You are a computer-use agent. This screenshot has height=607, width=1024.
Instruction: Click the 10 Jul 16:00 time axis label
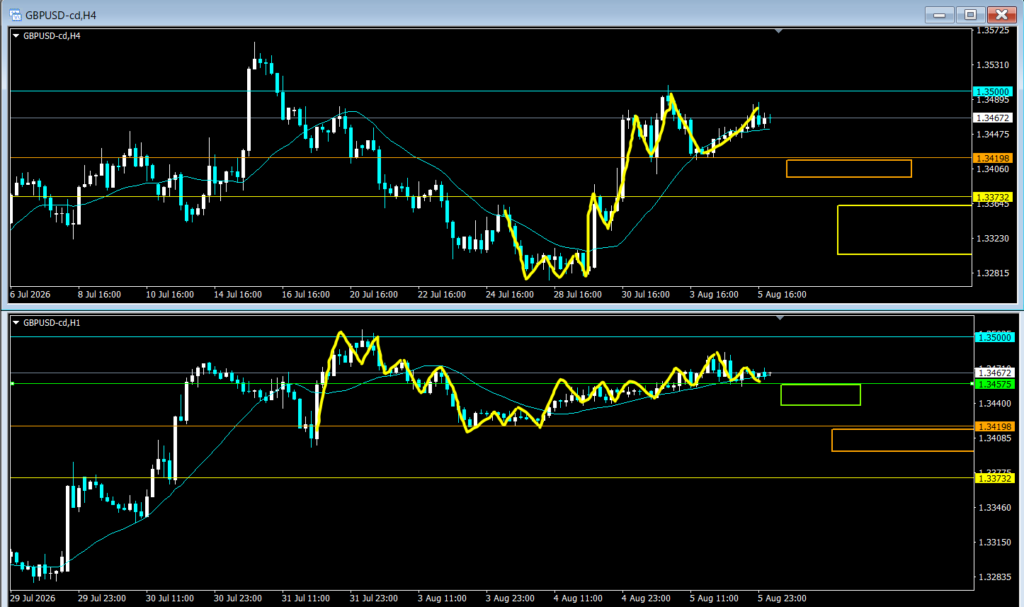click(170, 295)
